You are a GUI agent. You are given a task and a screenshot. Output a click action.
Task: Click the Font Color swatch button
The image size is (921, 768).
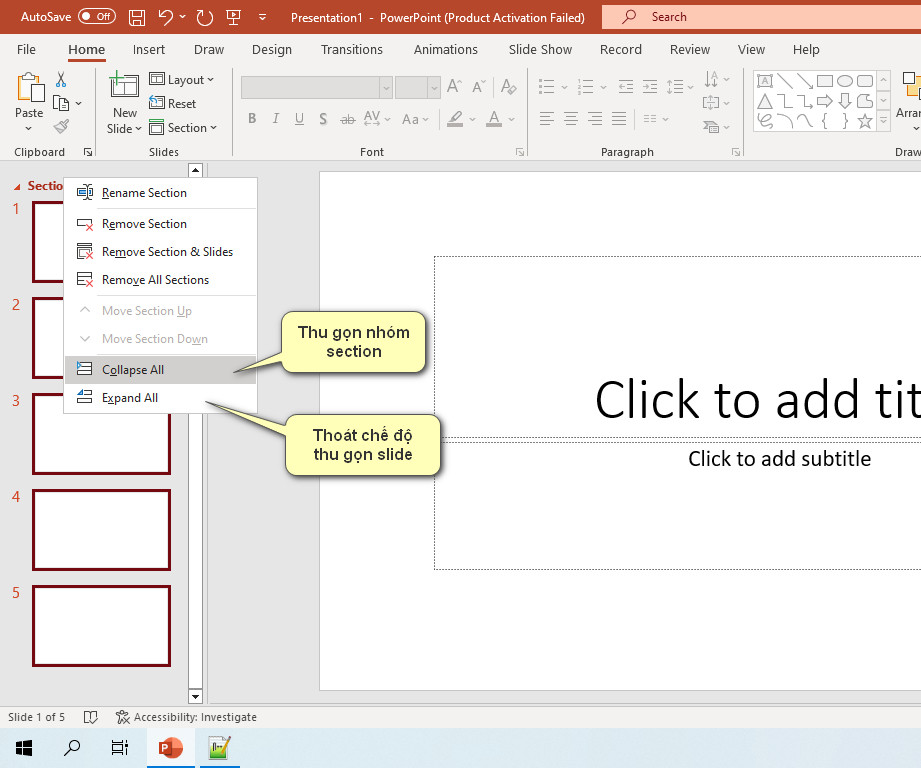point(495,119)
